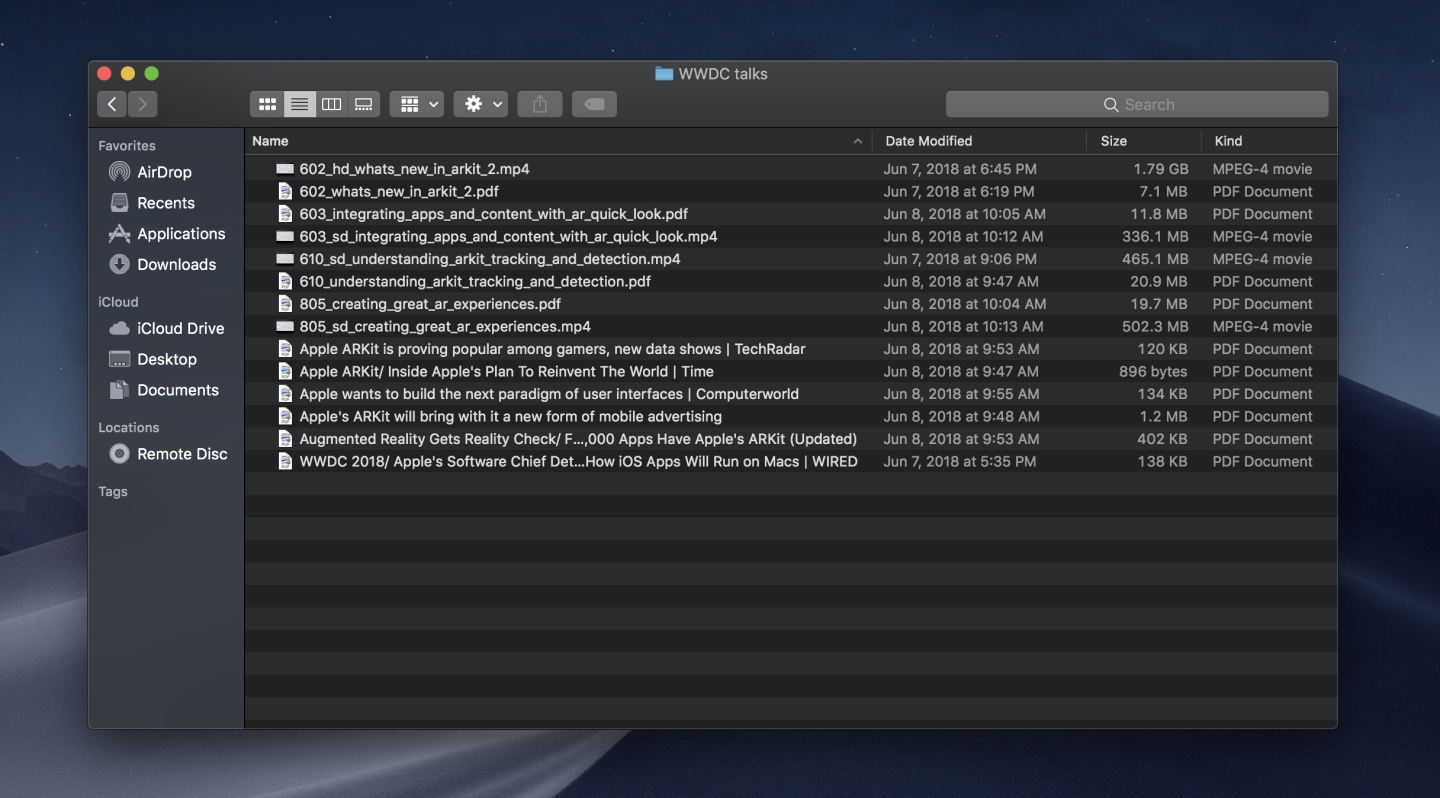
Task: Select 805_sd_creating_great_ar_experiences.mp4 icon
Action: [x=285, y=327]
